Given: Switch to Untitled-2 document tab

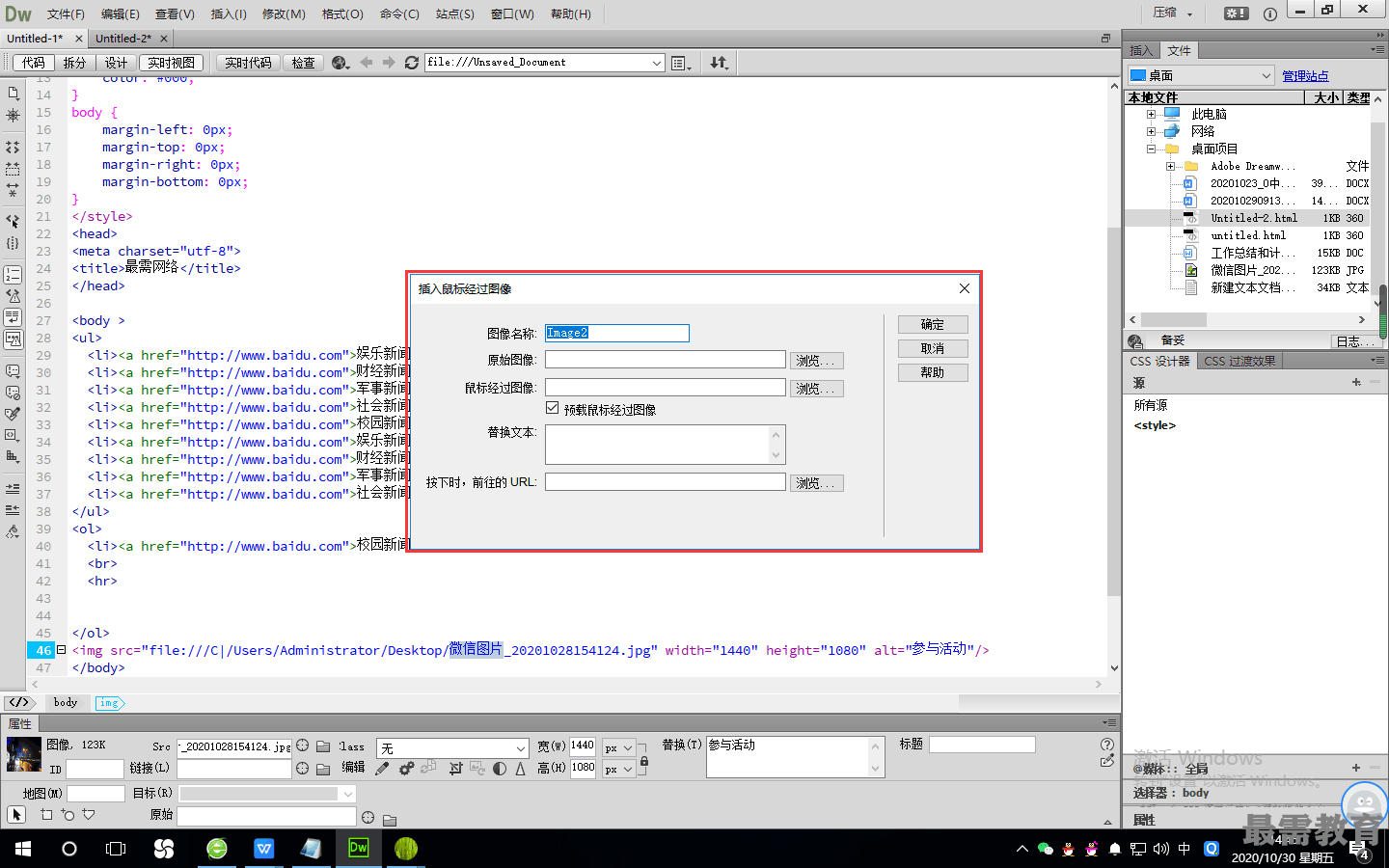Looking at the screenshot, I should point(123,39).
